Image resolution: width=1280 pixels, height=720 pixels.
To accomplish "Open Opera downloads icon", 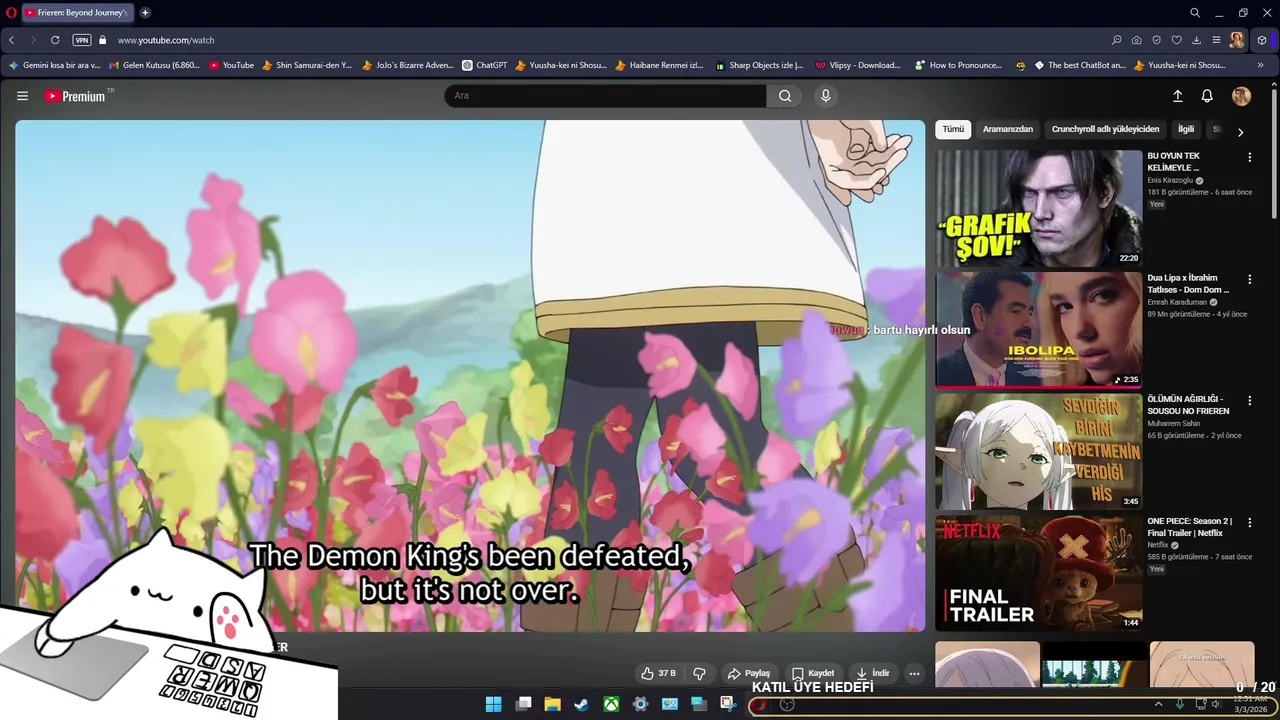I will (1197, 40).
